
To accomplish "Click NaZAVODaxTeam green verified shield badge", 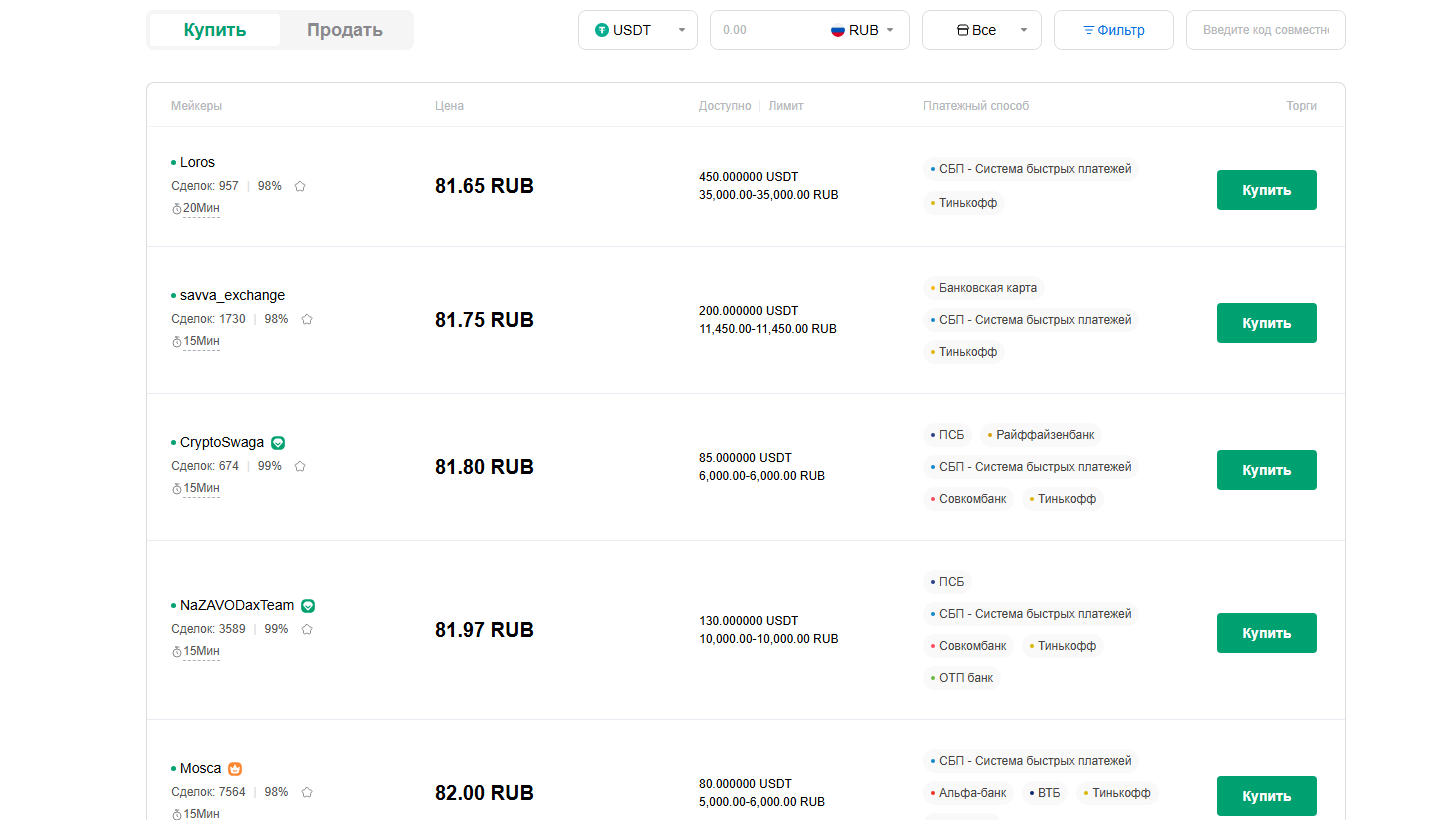I will pos(308,606).
